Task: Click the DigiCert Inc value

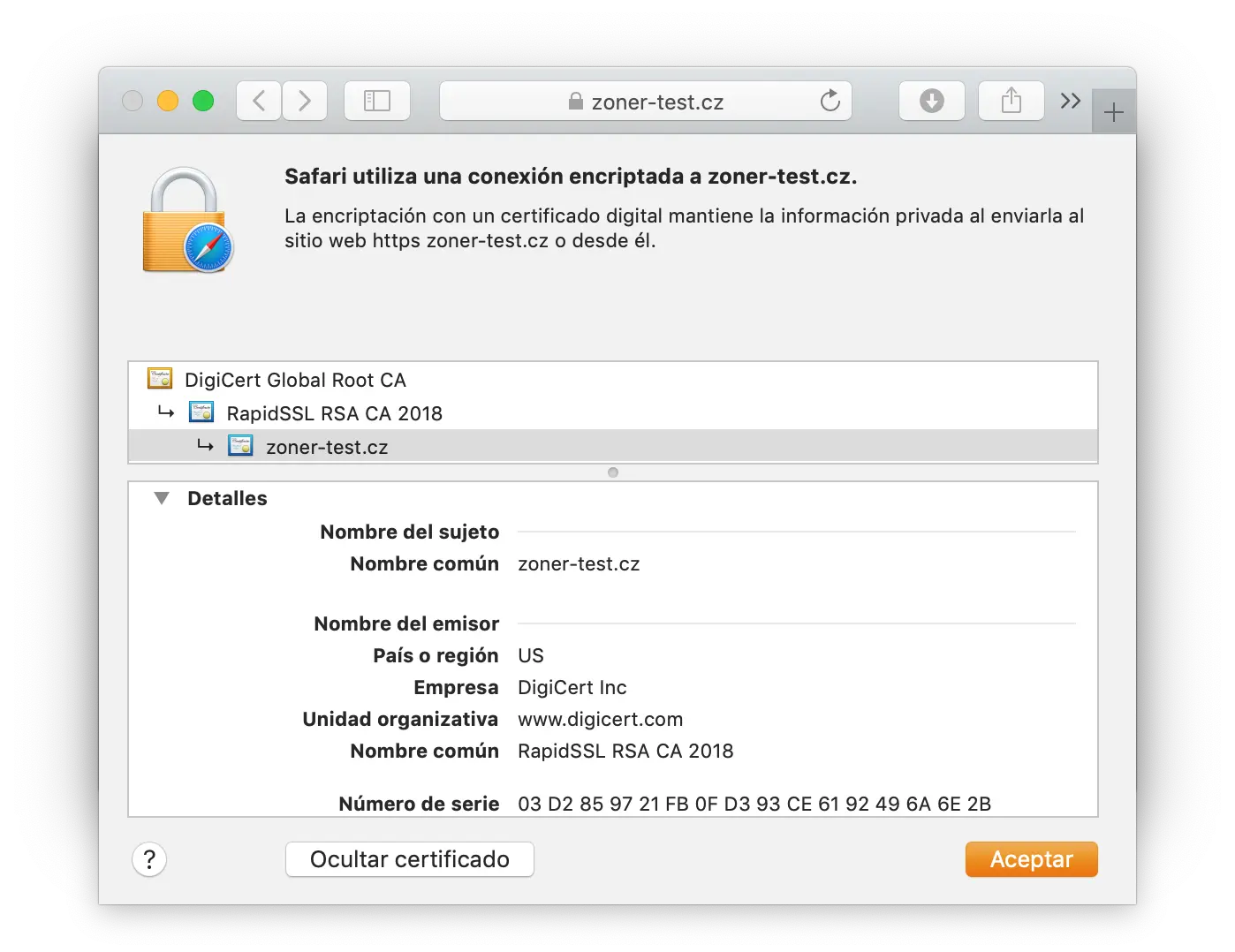Action: 572,688
